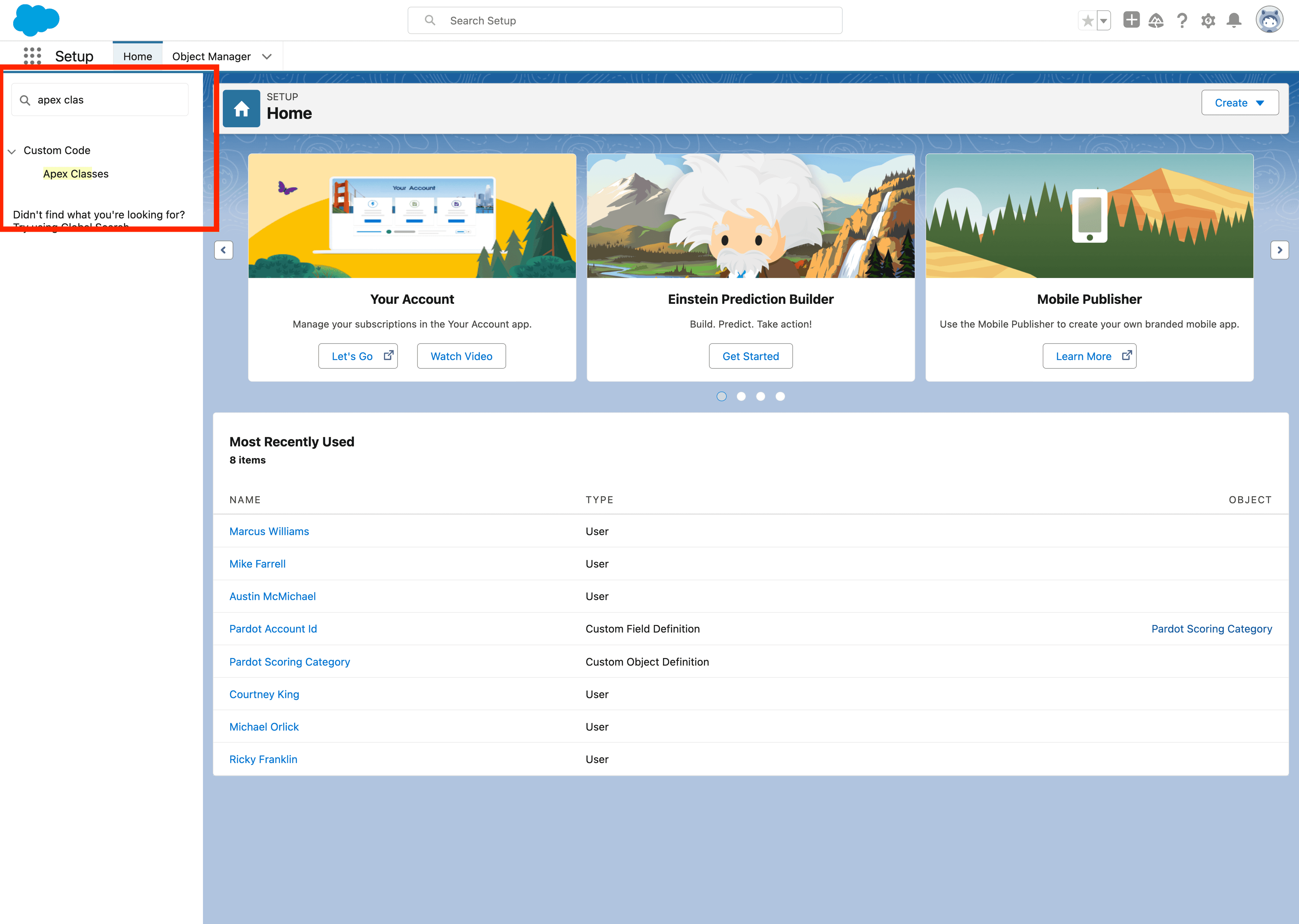
Task: Focus the Search Setup field
Action: [624, 21]
